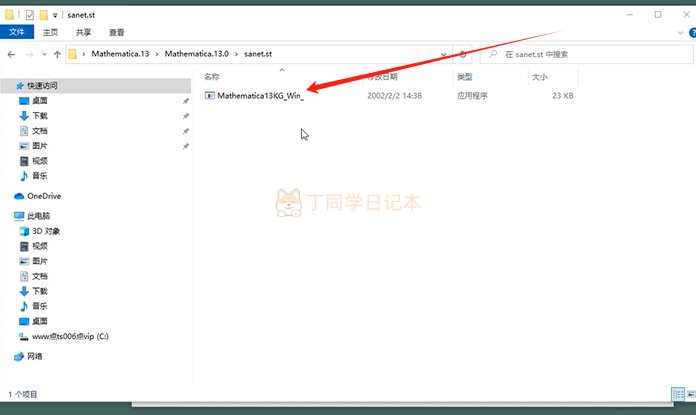Click the folder icon in title bar

(x=9, y=15)
